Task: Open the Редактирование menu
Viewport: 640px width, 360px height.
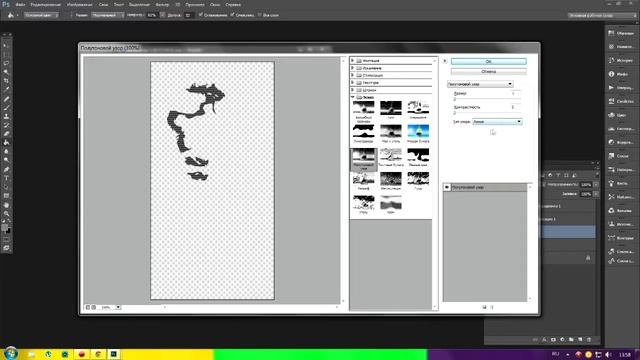Action: pyautogui.click(x=45, y=4)
